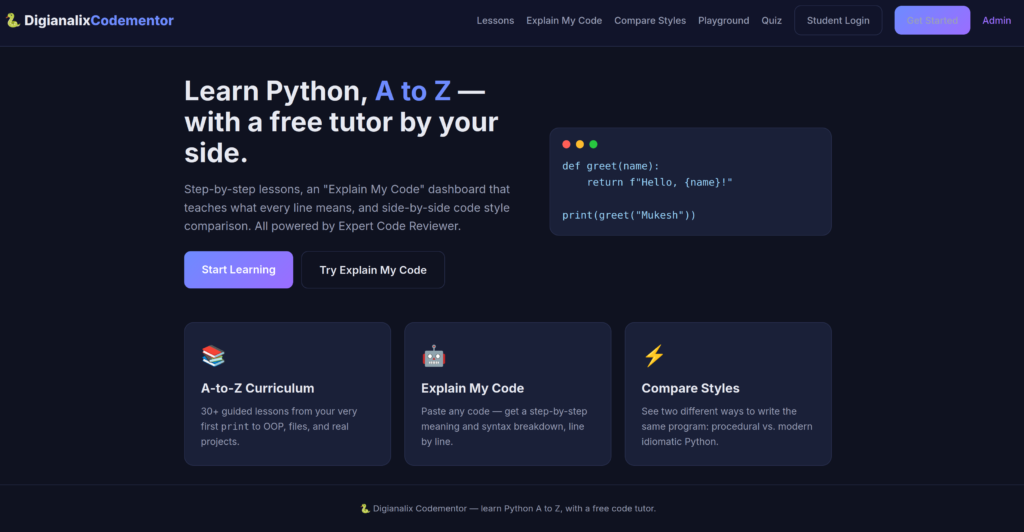
Task: Click the red dot in code window
Action: (566, 144)
